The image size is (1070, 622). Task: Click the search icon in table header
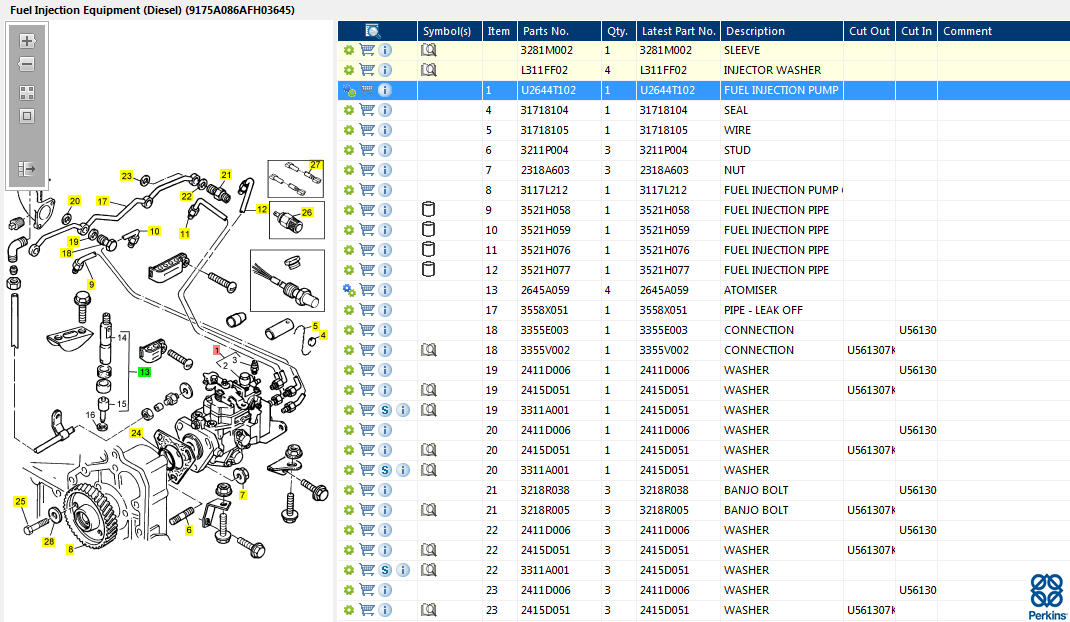point(373,31)
